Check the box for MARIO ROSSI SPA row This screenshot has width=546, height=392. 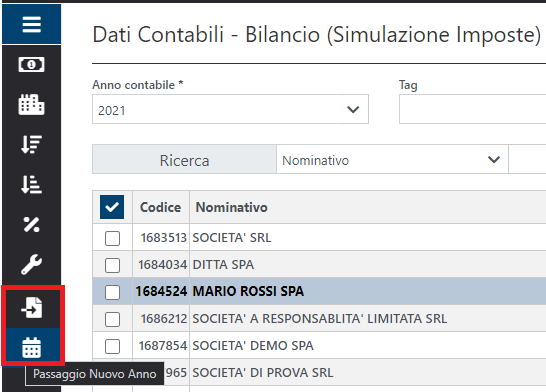(112, 292)
